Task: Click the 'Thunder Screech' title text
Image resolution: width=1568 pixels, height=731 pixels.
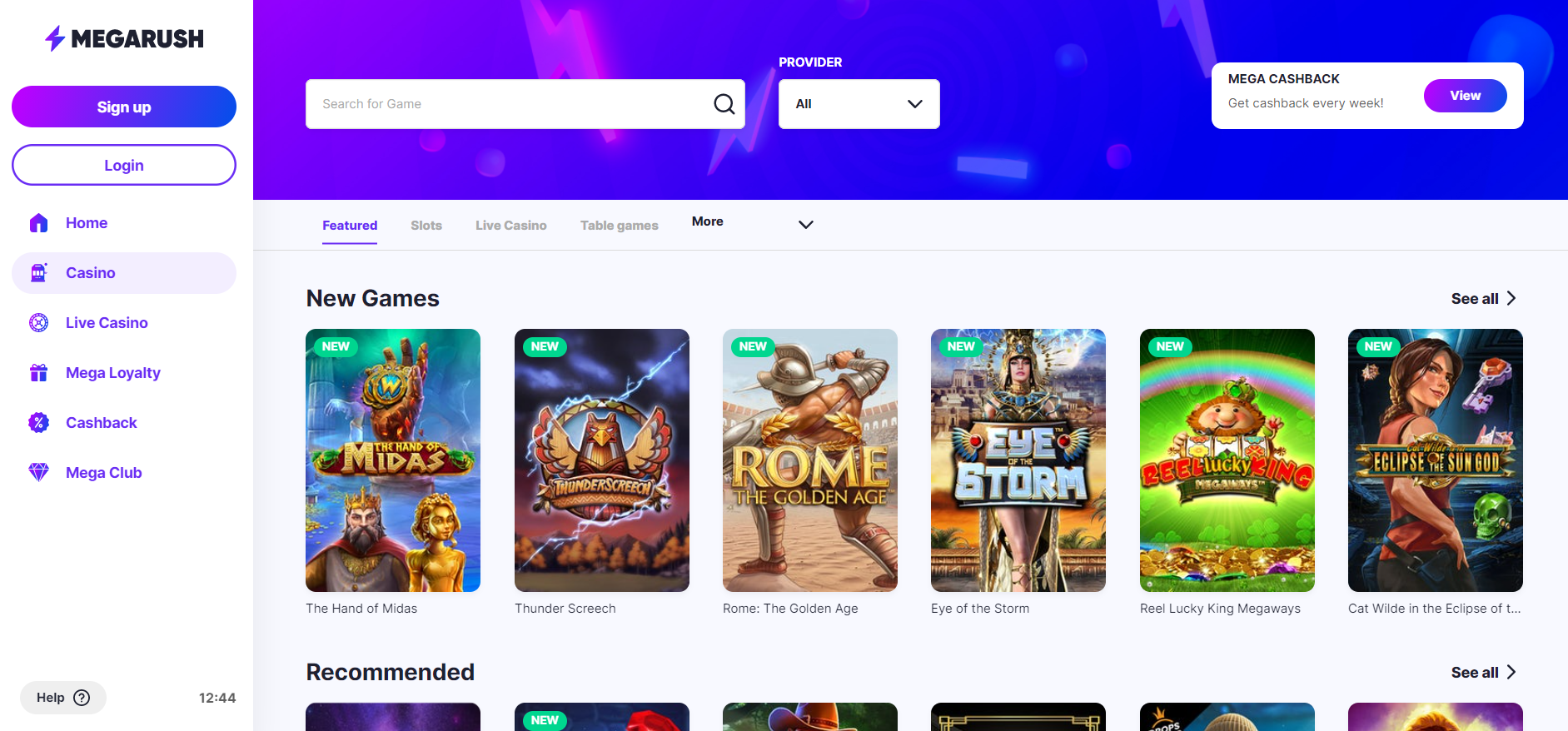Action: pyautogui.click(x=565, y=609)
